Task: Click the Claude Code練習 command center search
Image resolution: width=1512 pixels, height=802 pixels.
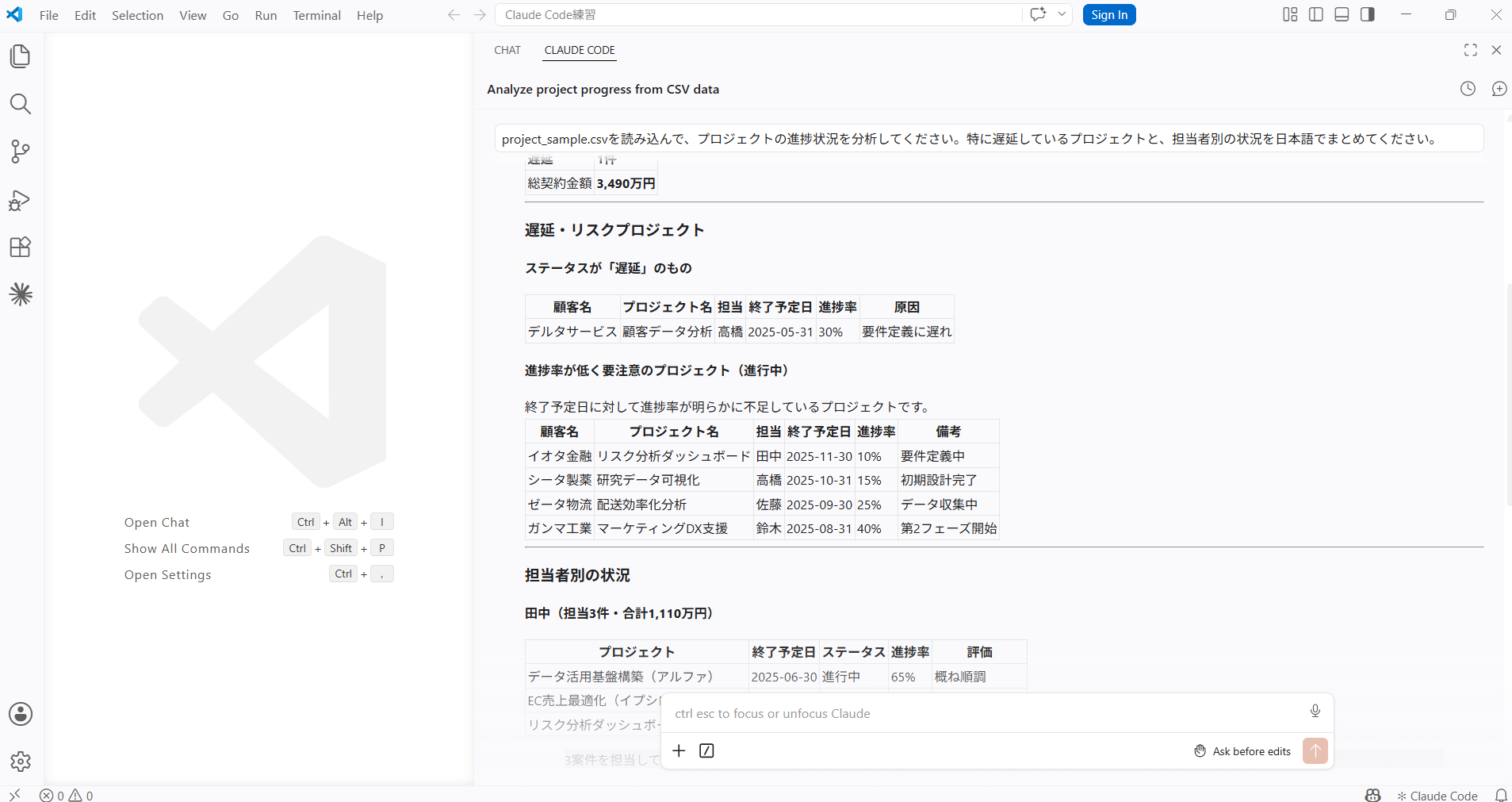Action: (758, 14)
